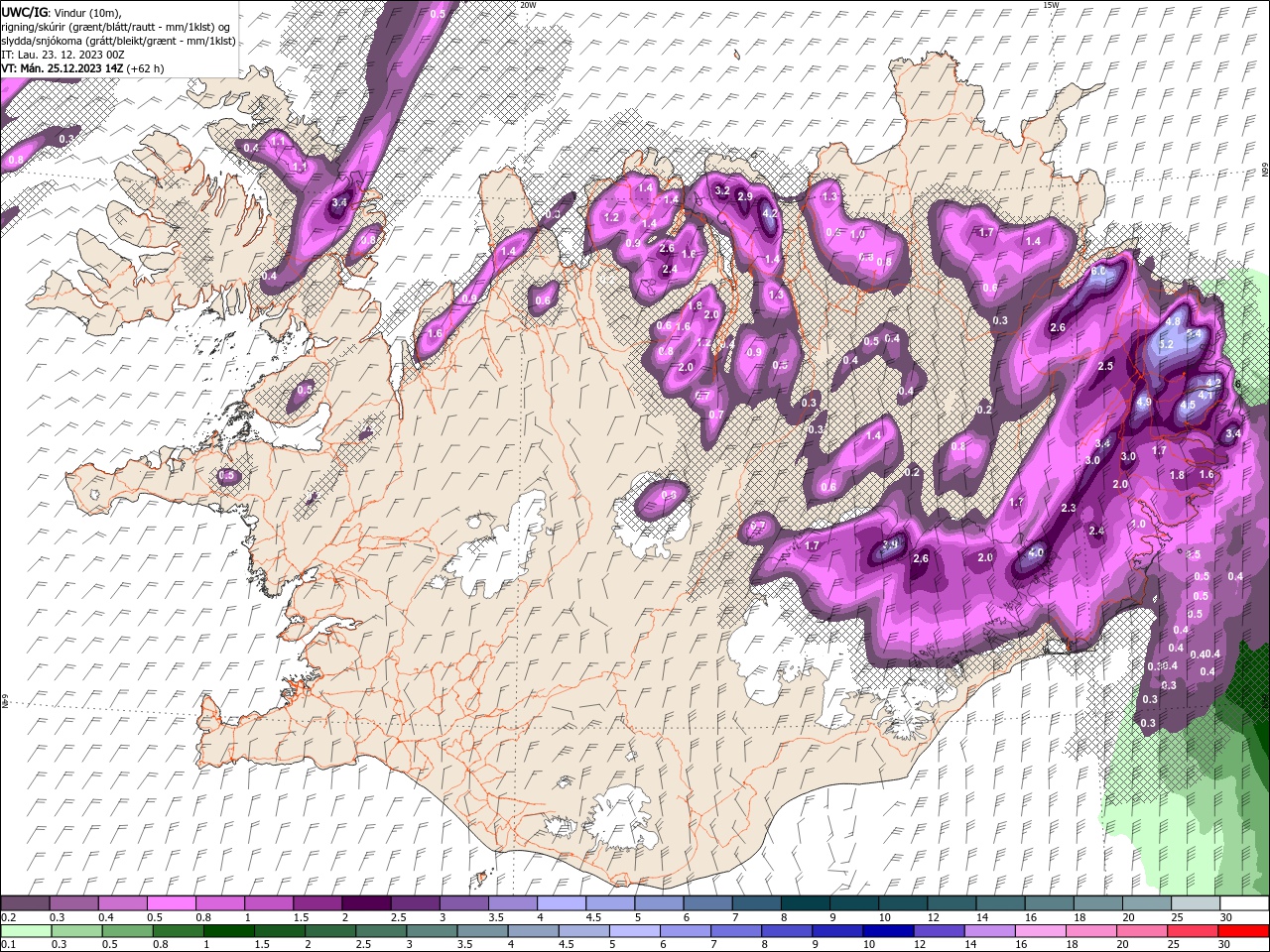
Task: Select upper scale swatch between 0.5 and 0.8
Action: [x=172, y=903]
